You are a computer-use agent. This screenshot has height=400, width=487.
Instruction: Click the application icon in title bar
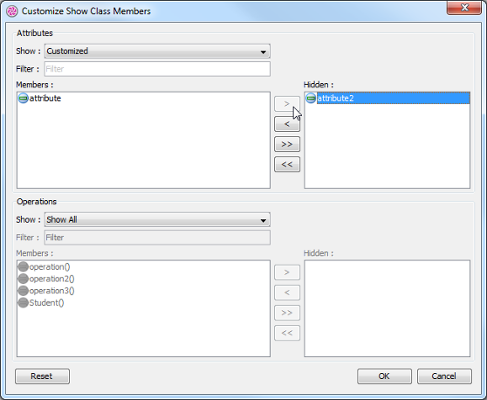12,11
